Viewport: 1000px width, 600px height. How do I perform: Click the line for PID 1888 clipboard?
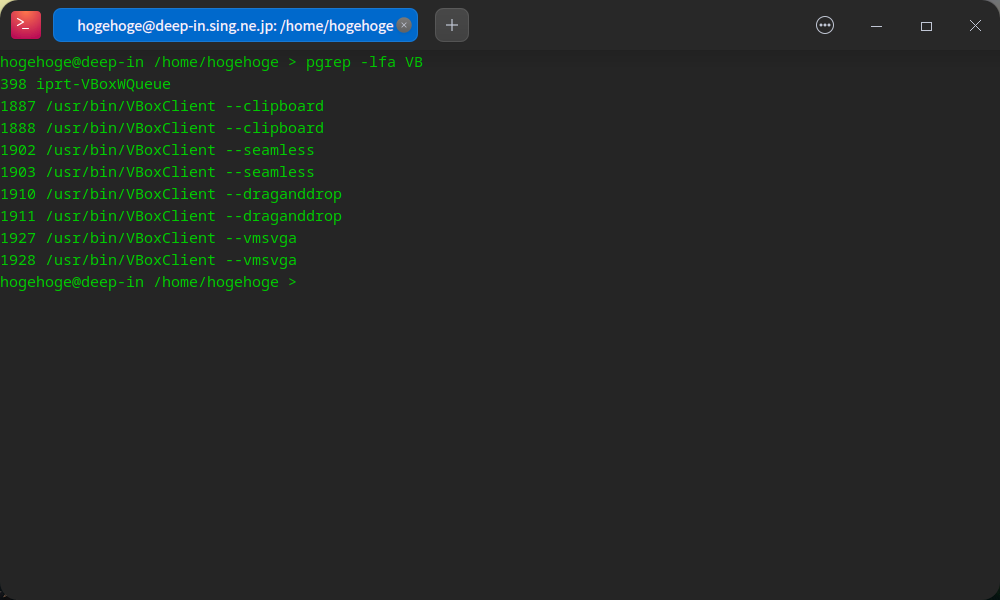162,128
